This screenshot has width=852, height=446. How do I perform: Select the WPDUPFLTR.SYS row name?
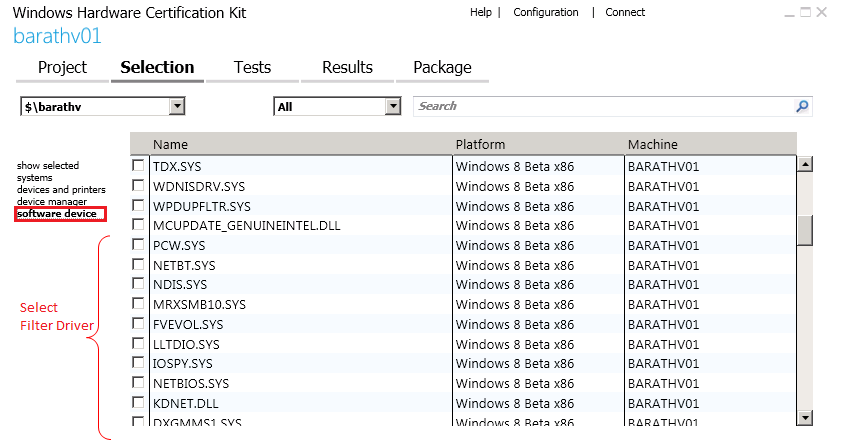coord(202,206)
